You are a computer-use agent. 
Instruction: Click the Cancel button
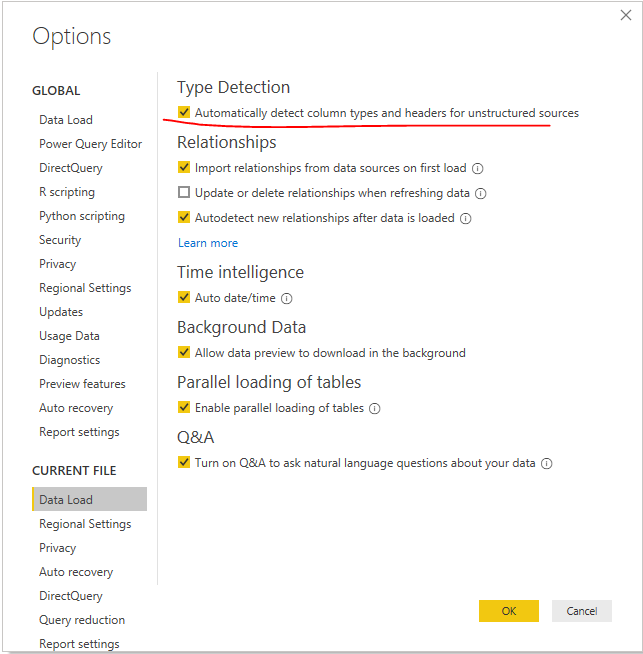[582, 611]
